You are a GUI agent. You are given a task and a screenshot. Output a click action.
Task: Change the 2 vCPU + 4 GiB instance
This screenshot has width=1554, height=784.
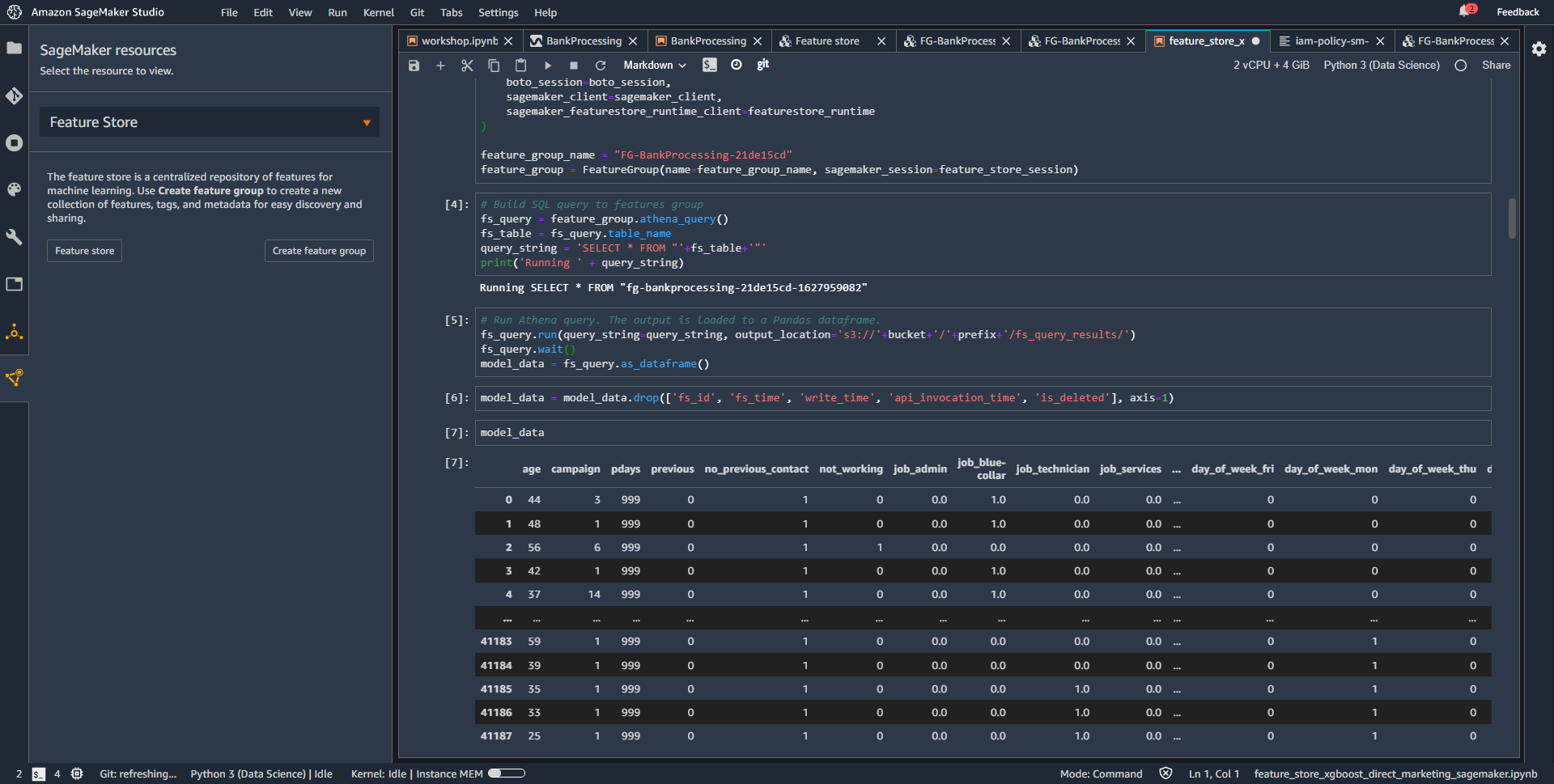tap(1271, 66)
